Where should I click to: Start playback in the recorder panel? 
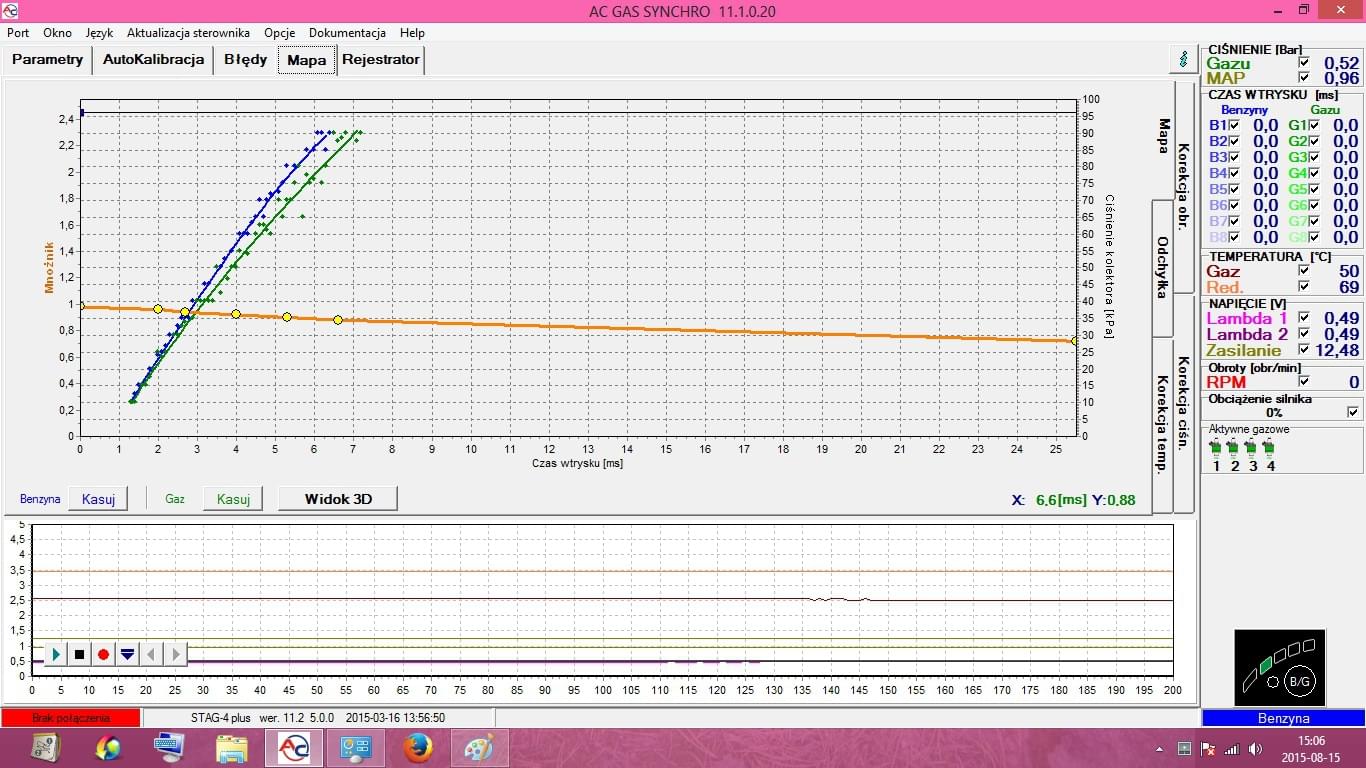point(56,654)
